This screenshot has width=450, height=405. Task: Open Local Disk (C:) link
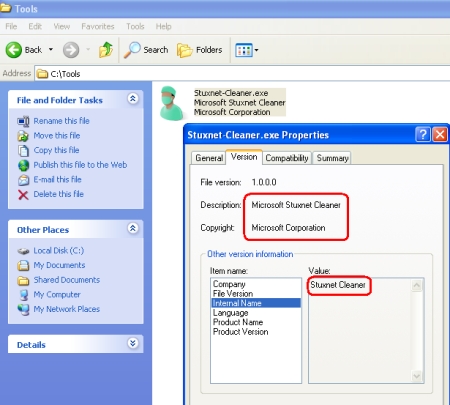click(59, 250)
